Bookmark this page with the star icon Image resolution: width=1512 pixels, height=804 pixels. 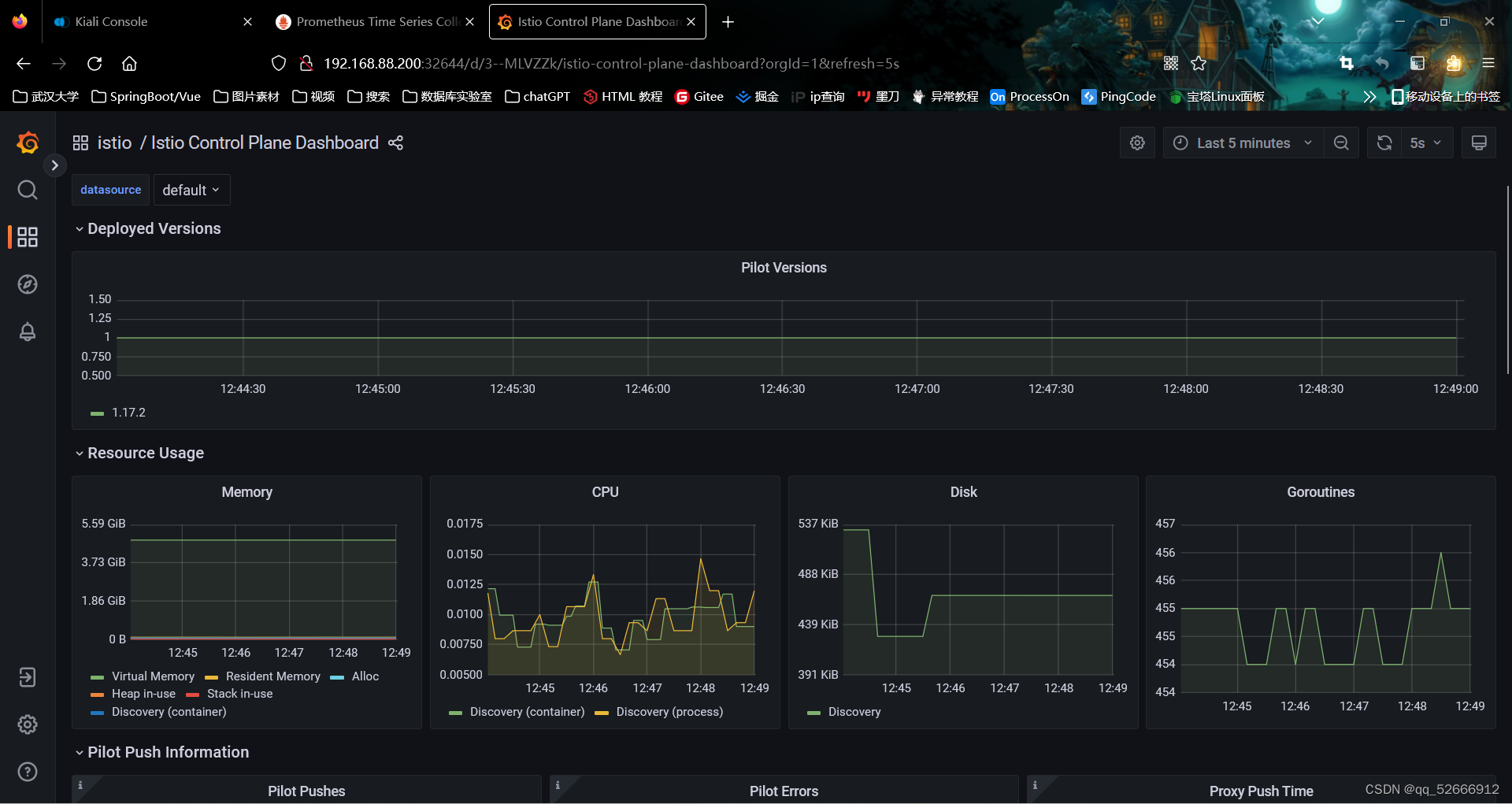click(x=1199, y=63)
